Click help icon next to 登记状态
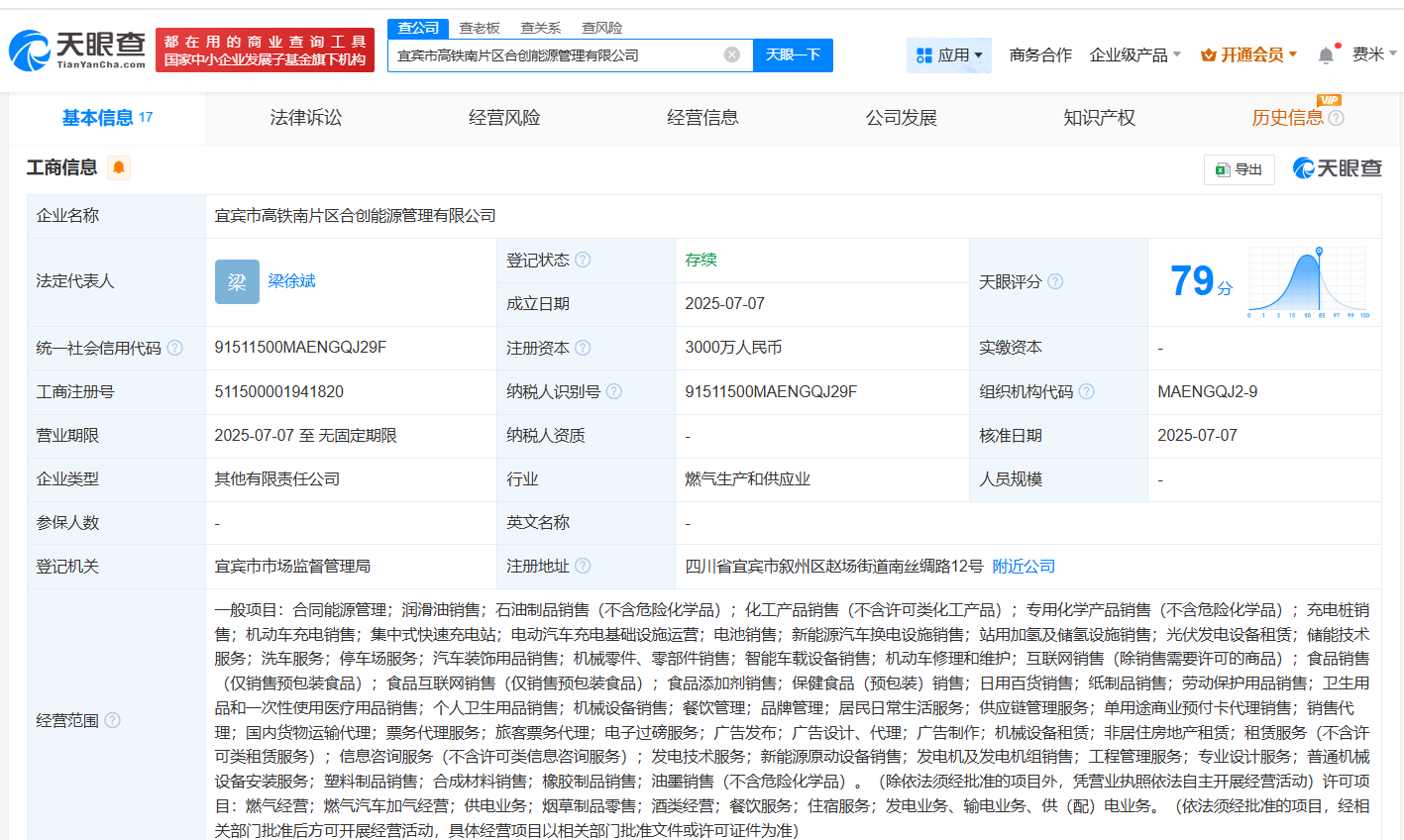 tap(583, 260)
